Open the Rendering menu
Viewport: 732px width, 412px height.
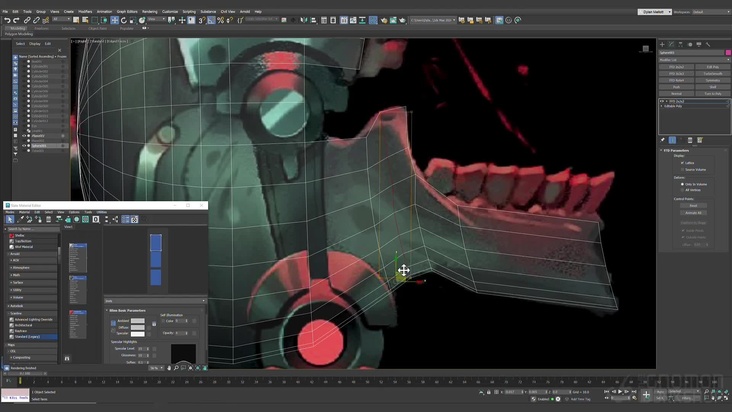150,11
